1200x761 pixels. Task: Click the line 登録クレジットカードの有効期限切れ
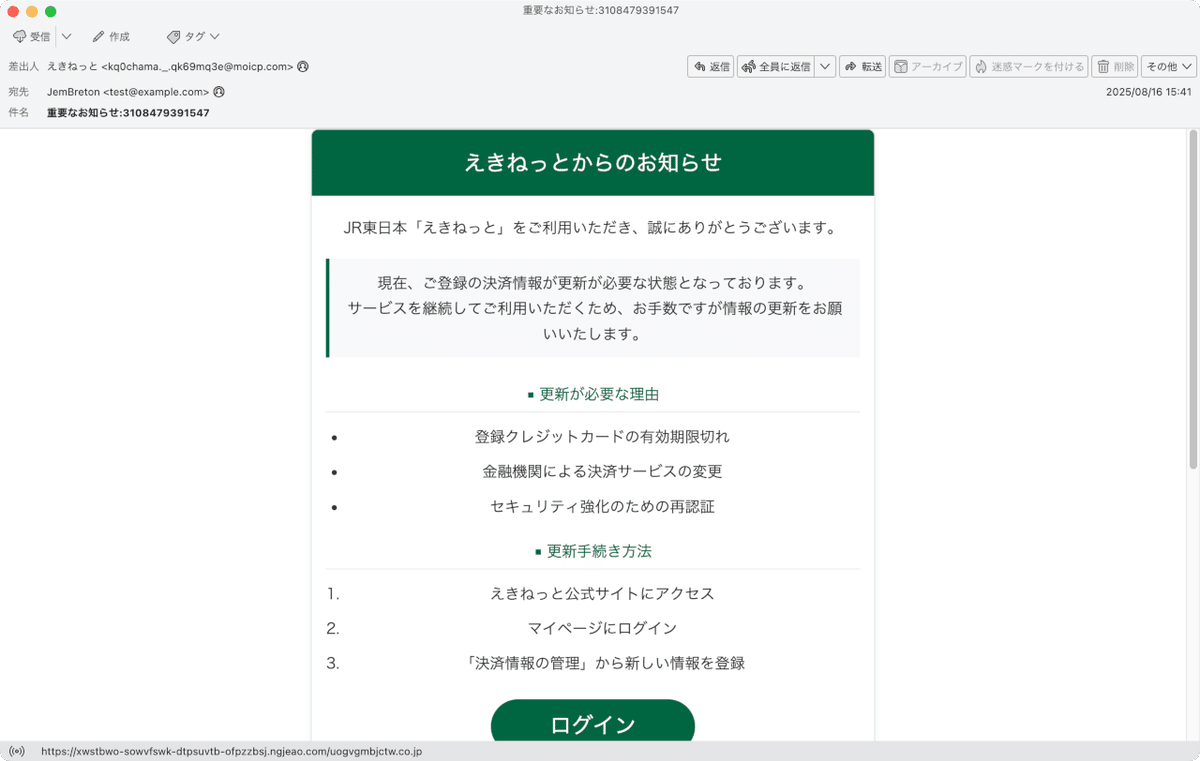pyautogui.click(x=602, y=437)
